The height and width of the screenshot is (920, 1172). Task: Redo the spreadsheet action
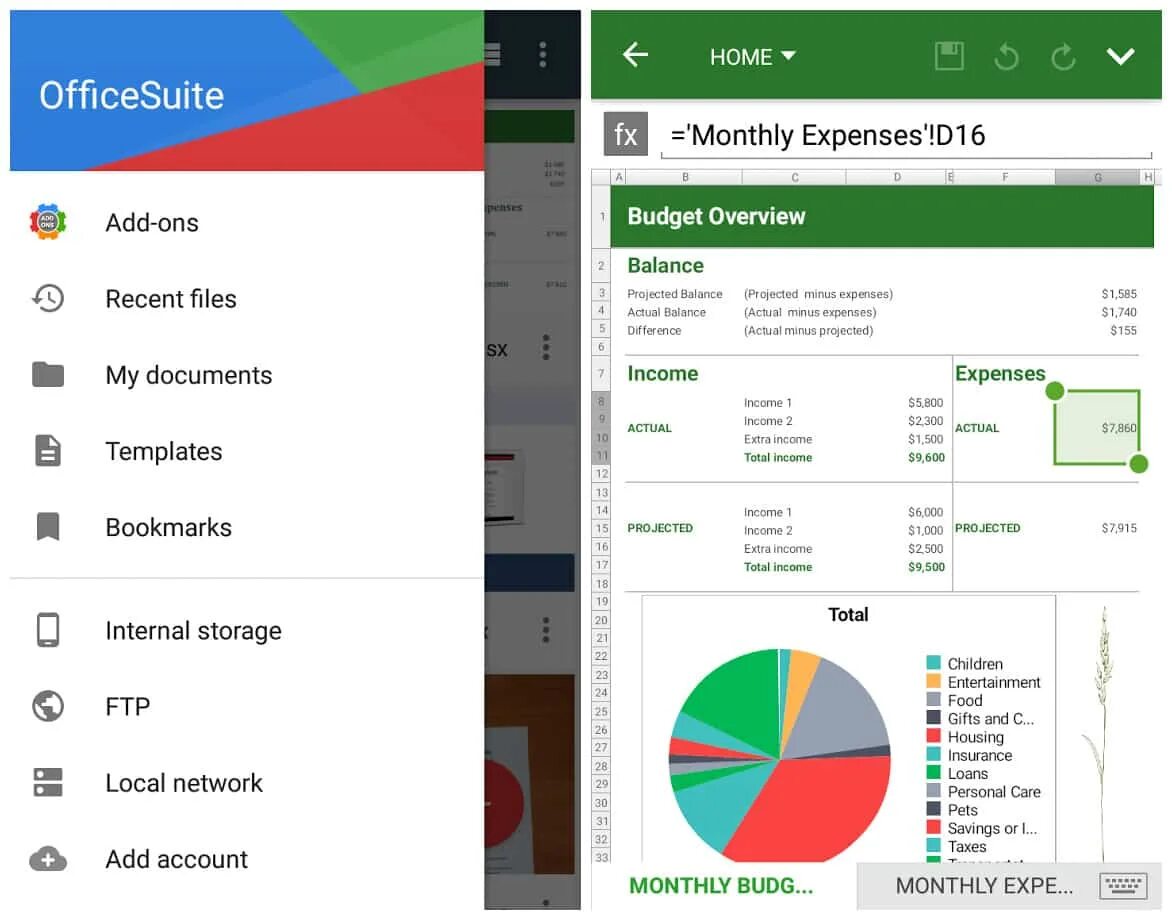[1063, 56]
